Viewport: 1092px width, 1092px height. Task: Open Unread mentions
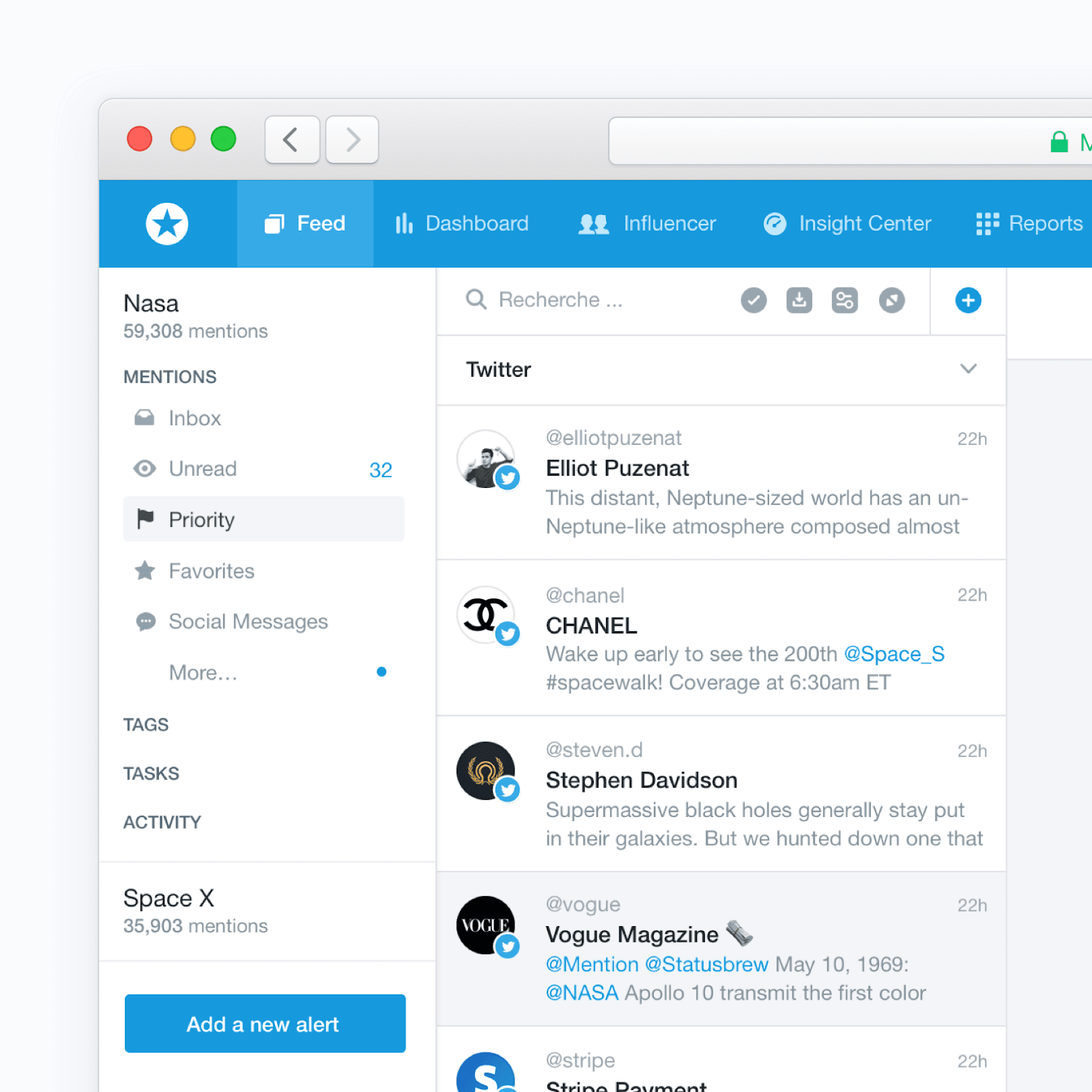[263, 469]
